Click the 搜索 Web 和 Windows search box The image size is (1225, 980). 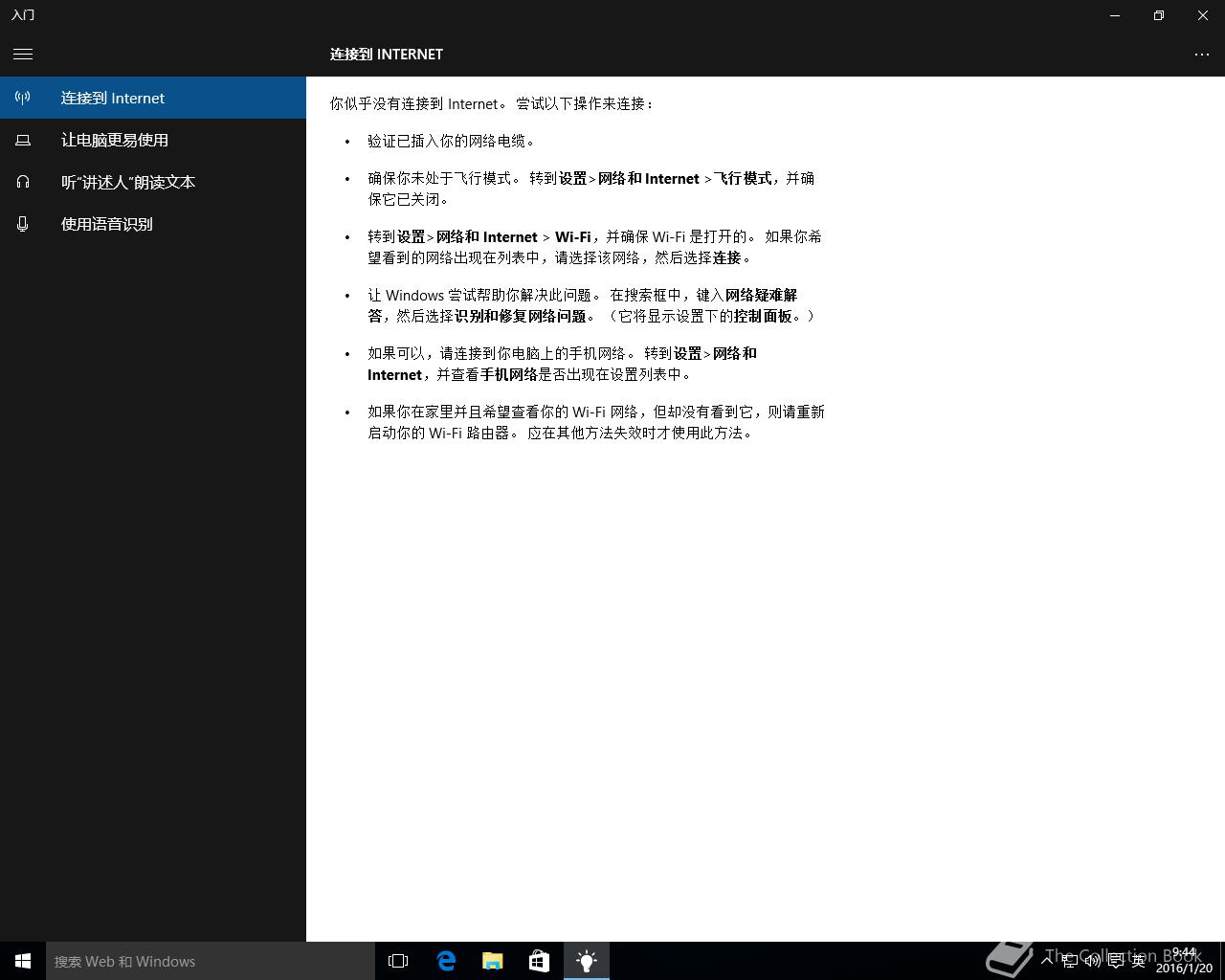pyautogui.click(x=211, y=961)
